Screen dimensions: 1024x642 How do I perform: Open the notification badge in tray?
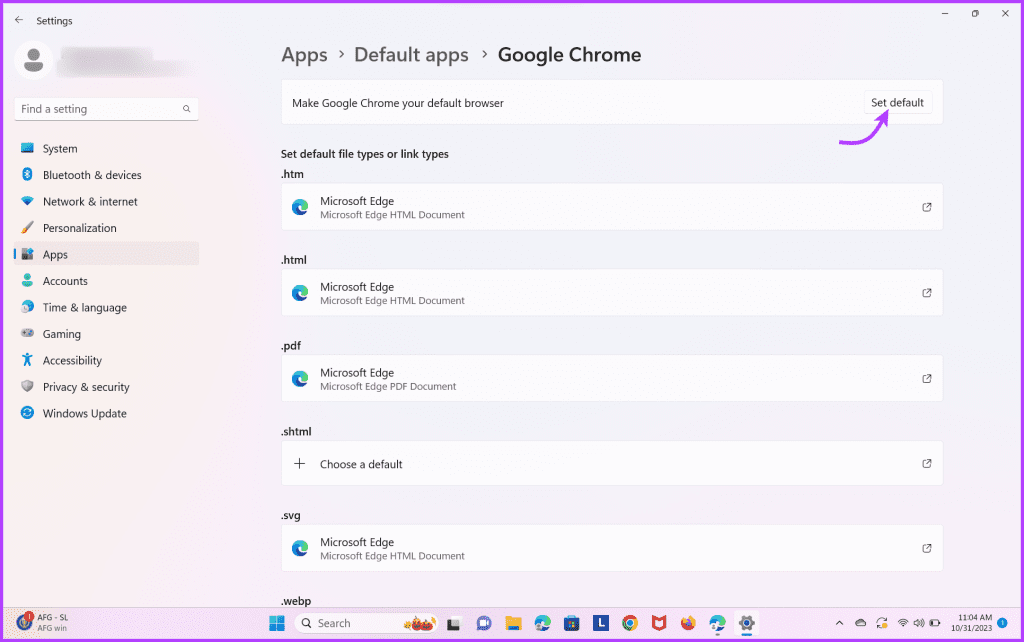tap(1002, 623)
